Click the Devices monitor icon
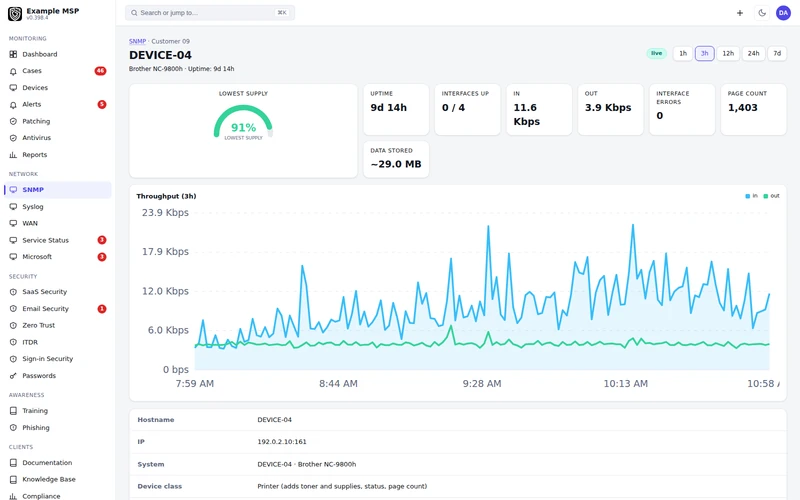 tap(13, 88)
